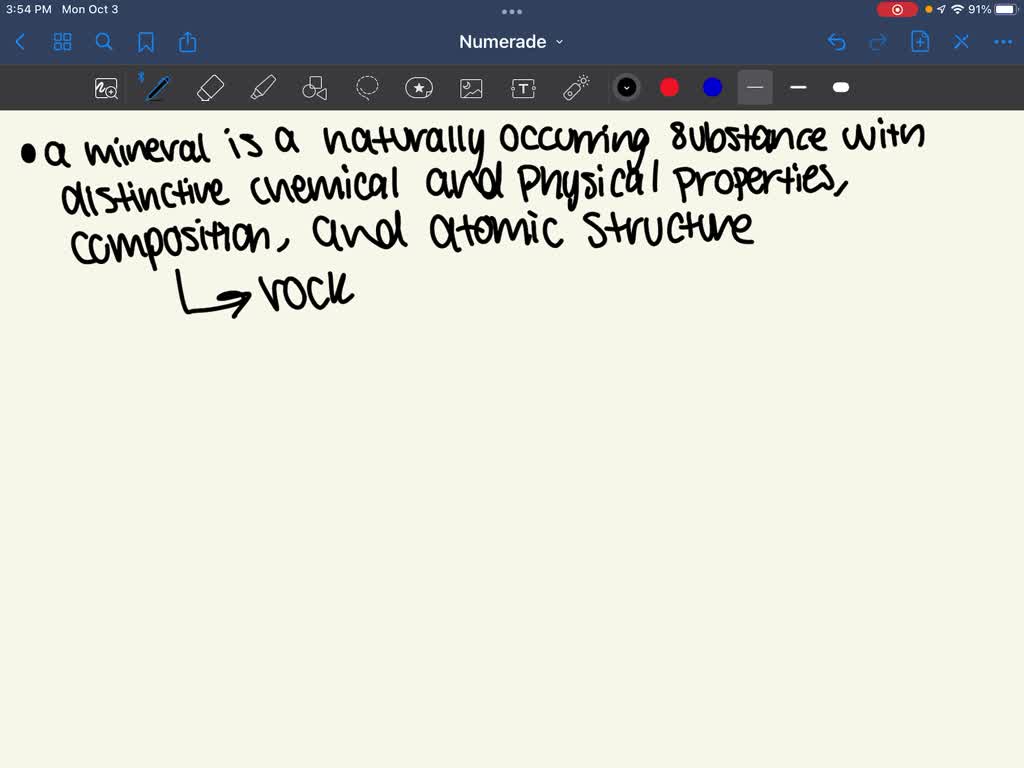Open the Shapes tool
Image resolution: width=1024 pixels, height=768 pixels.
point(315,88)
